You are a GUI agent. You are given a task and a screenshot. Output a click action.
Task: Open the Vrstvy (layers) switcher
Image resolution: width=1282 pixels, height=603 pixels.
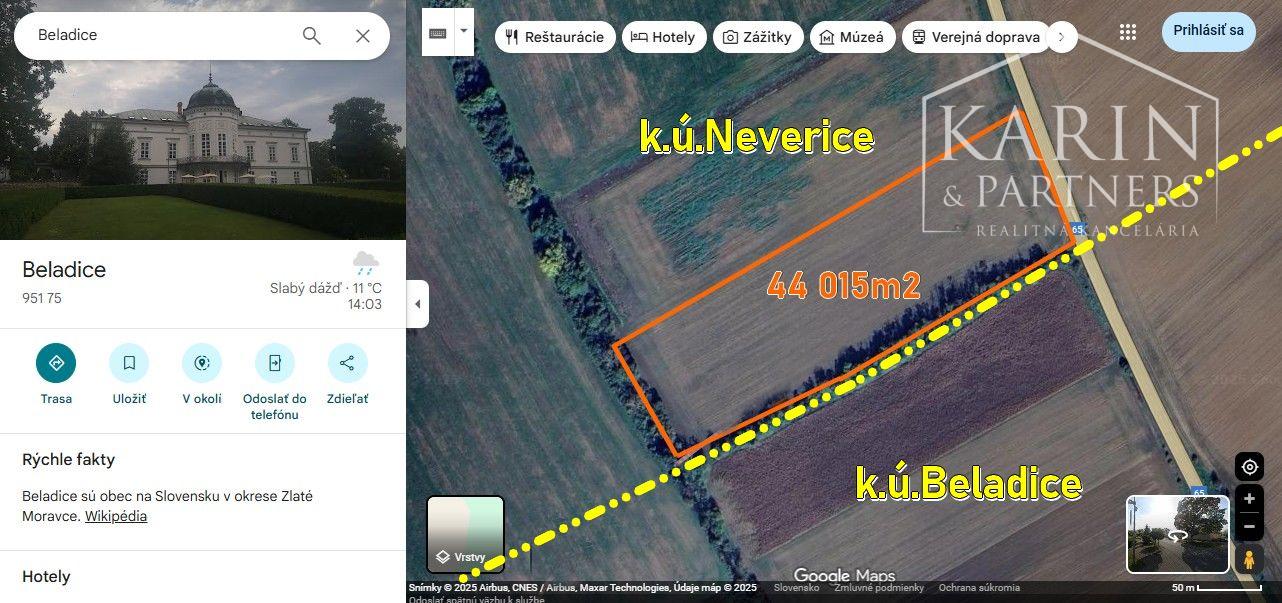click(465, 533)
